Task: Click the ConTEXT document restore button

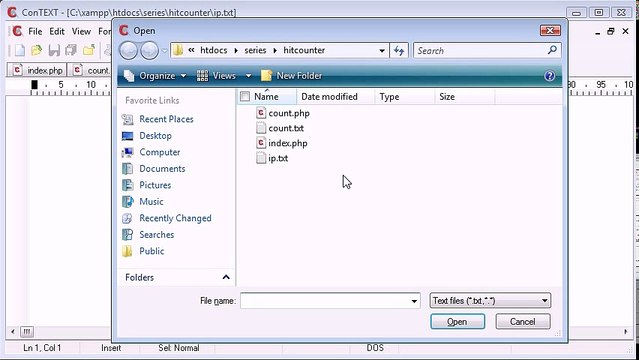Action: (x=610, y=31)
